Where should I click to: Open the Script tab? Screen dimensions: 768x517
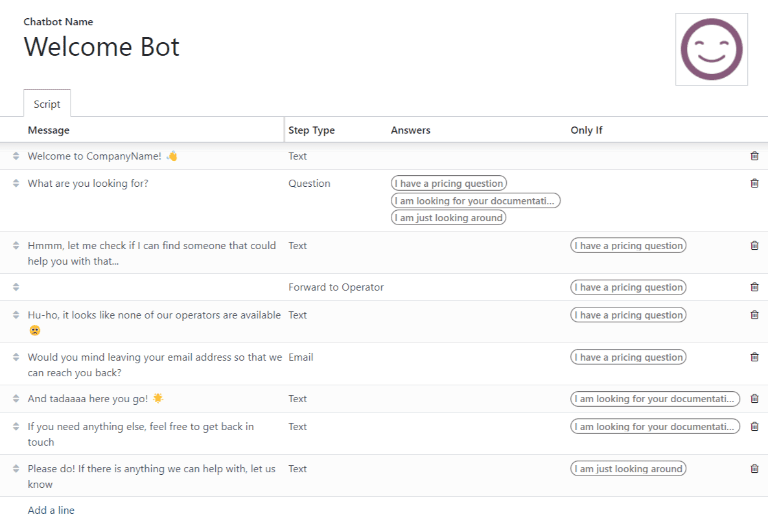coord(47,104)
